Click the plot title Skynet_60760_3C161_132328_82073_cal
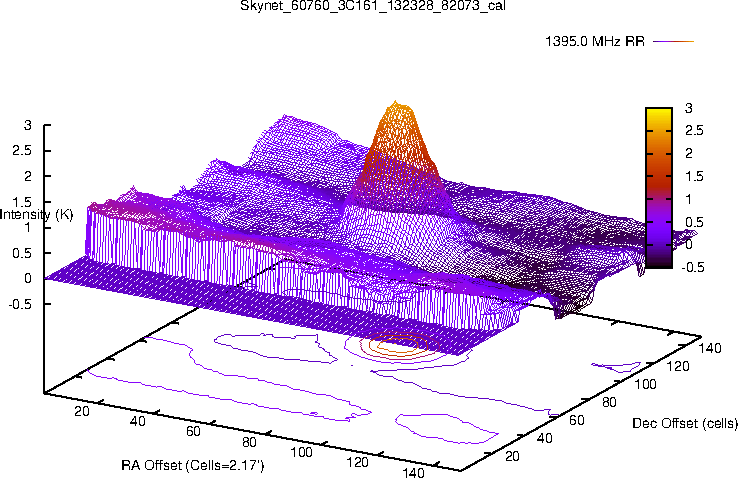Screen dimensions: 738x478 point(373,6)
